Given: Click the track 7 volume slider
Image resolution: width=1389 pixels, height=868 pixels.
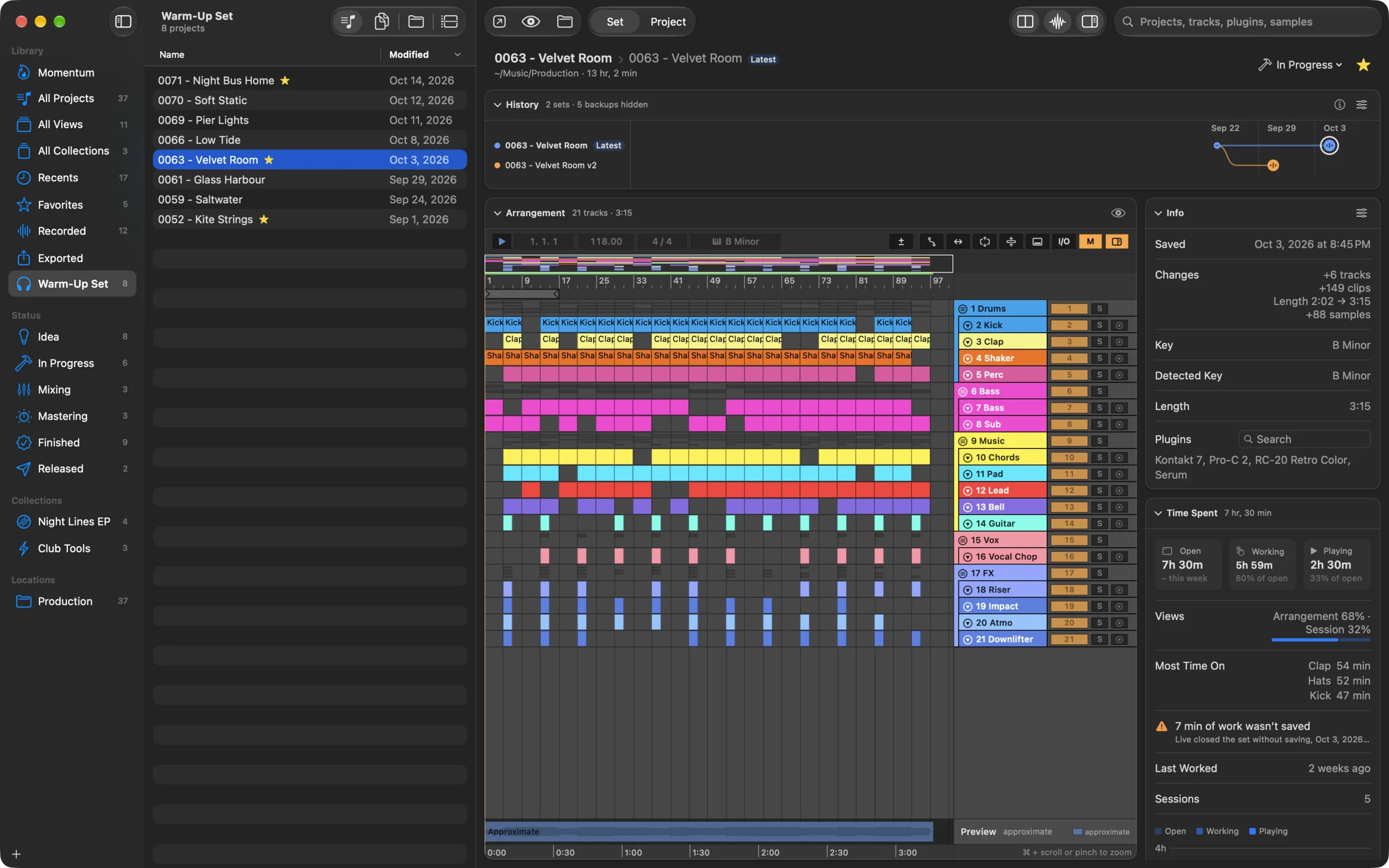Looking at the screenshot, I should (1069, 408).
